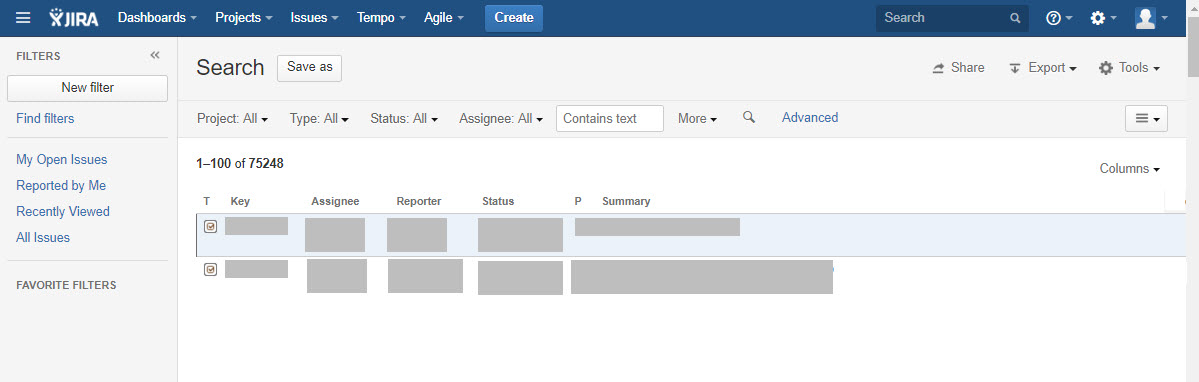Open Find filters link
The image size is (1199, 382).
(x=45, y=118)
